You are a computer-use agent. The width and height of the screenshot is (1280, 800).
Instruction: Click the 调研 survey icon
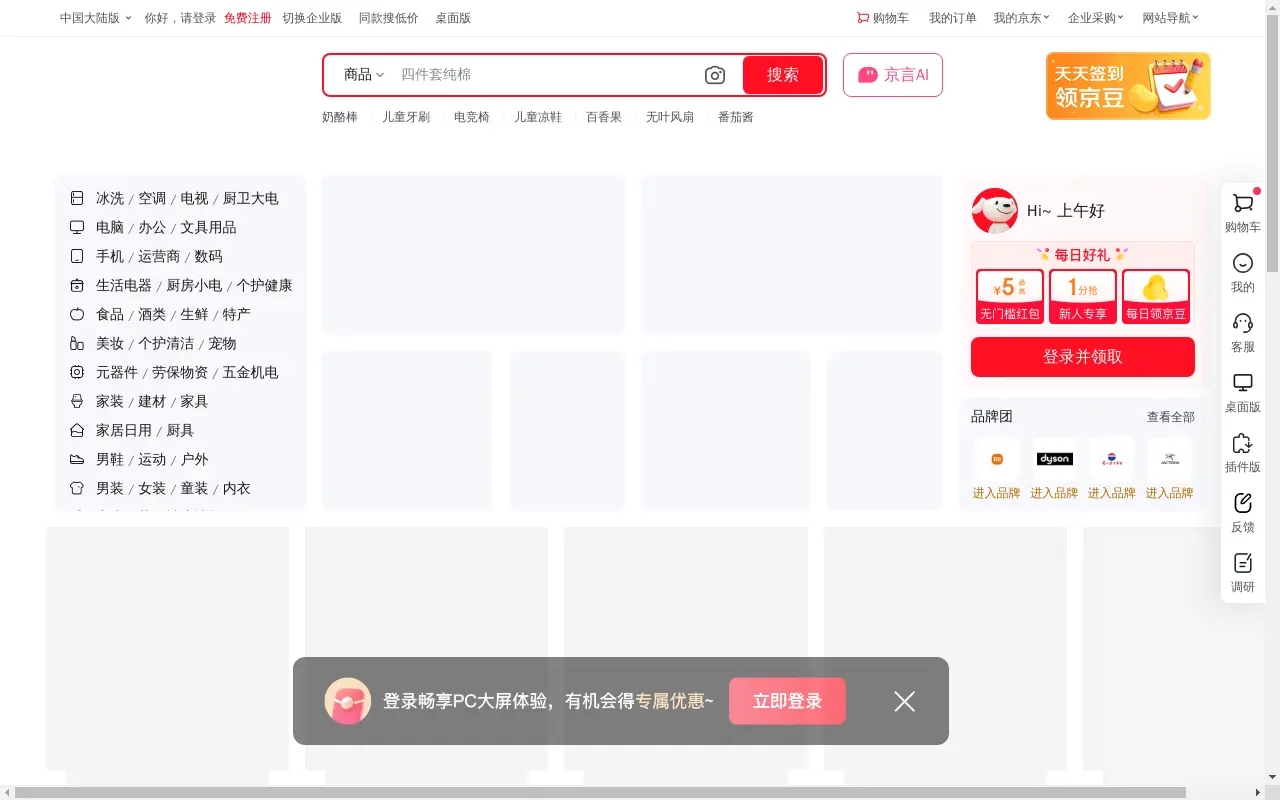(1243, 563)
